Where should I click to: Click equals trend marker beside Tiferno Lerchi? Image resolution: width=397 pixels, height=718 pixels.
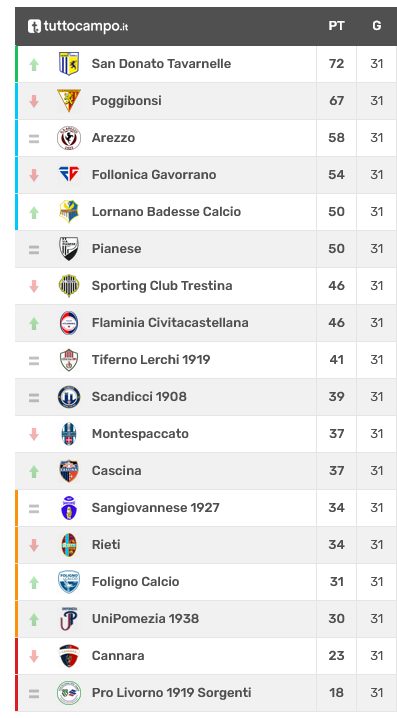click(x=34, y=361)
